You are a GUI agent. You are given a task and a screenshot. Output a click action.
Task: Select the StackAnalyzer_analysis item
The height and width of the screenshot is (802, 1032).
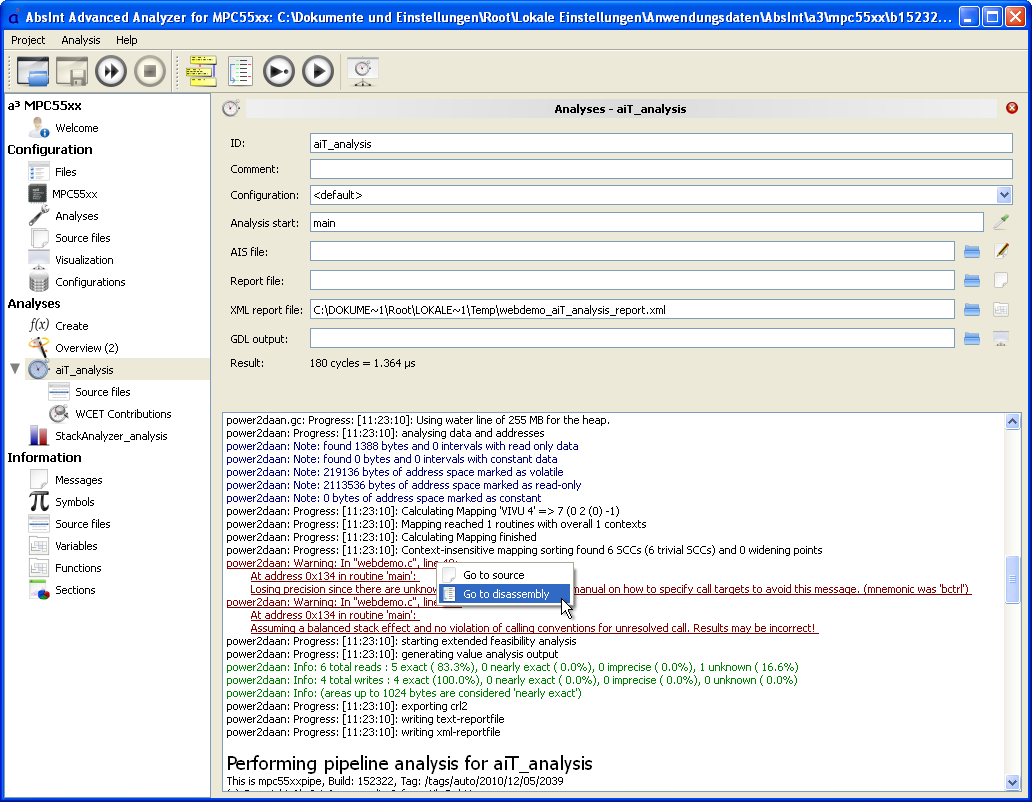point(111,436)
